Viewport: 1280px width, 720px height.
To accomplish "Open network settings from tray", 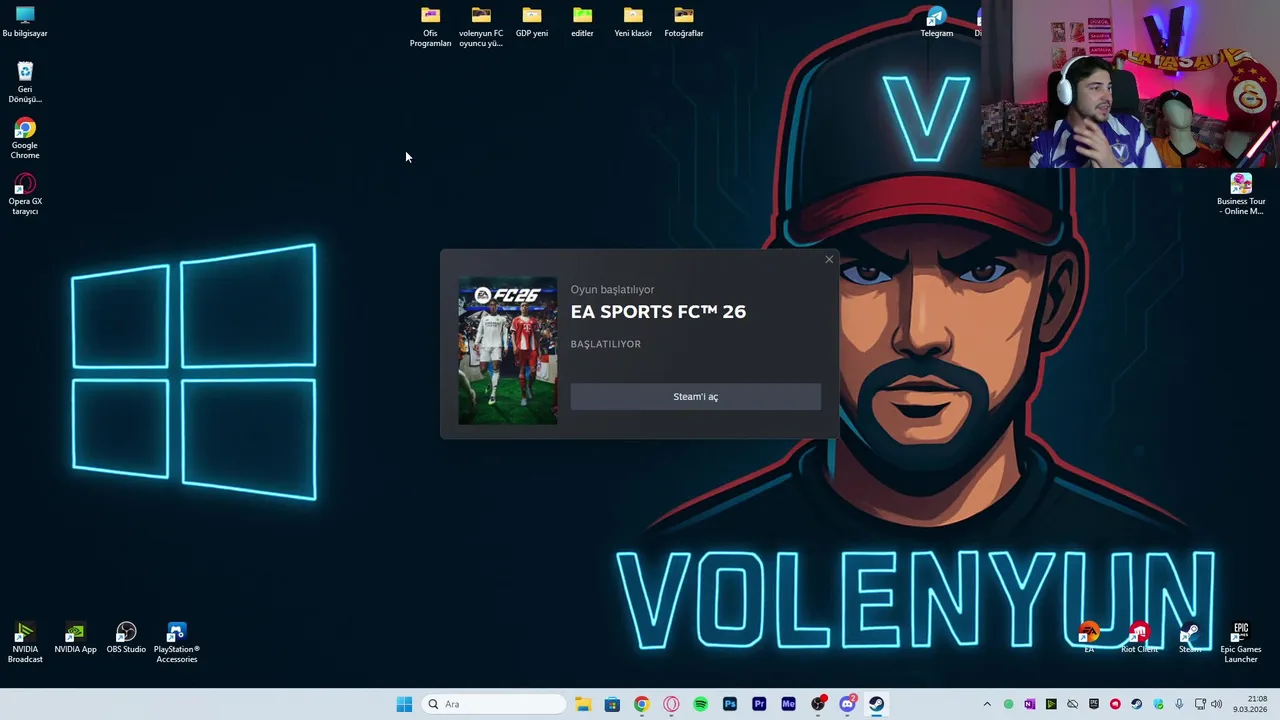I will (1200, 704).
